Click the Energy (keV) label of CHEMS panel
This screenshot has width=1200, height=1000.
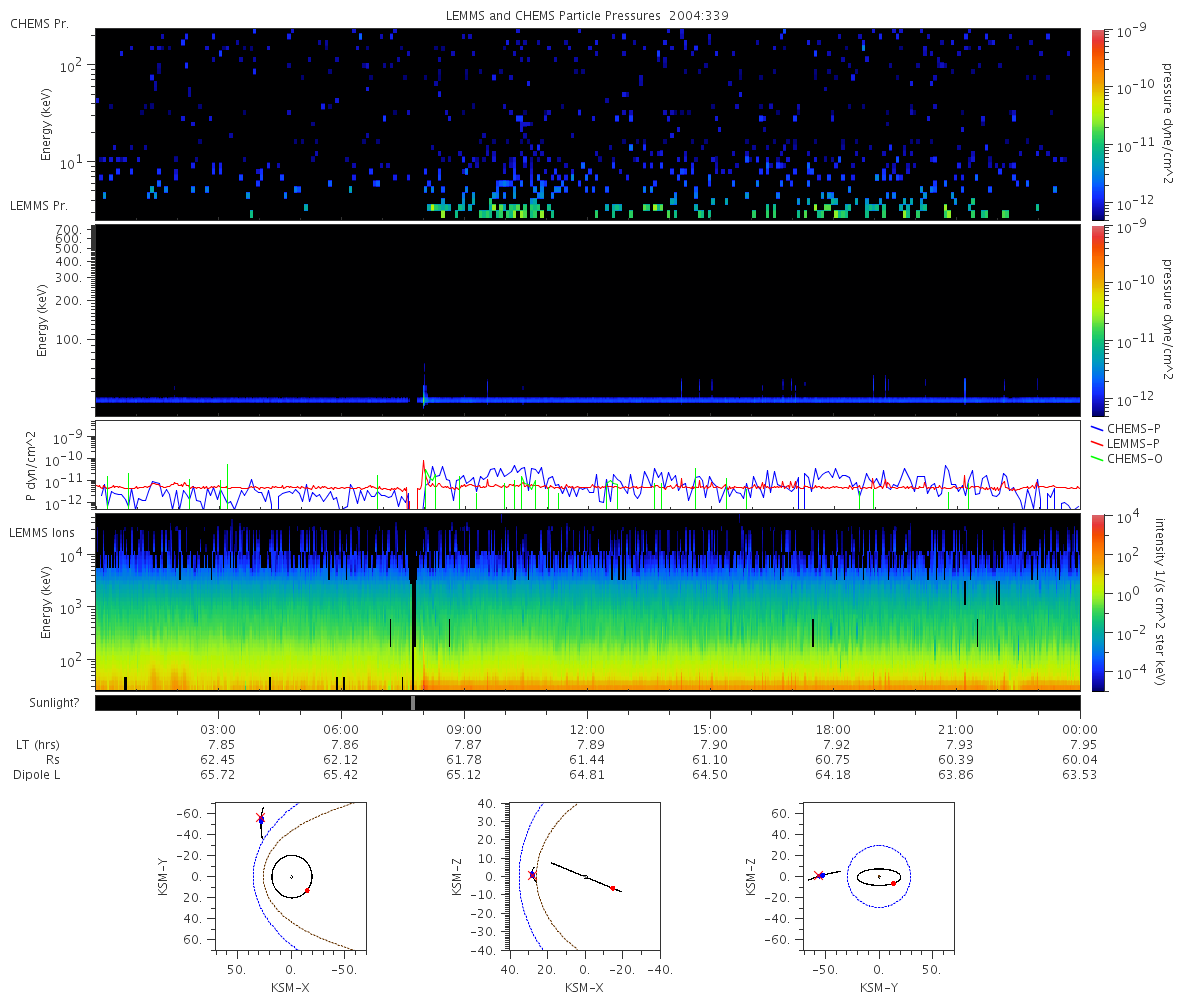coord(46,125)
